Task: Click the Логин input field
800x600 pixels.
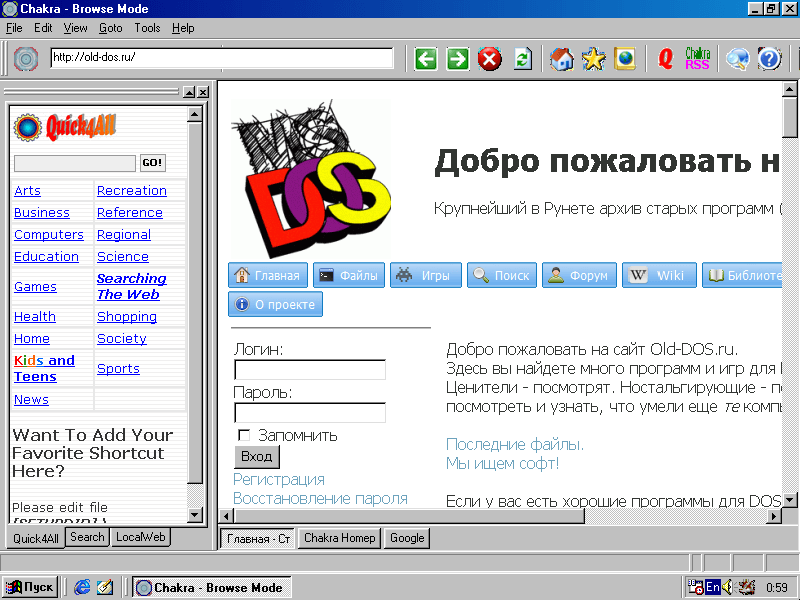Action: click(310, 370)
